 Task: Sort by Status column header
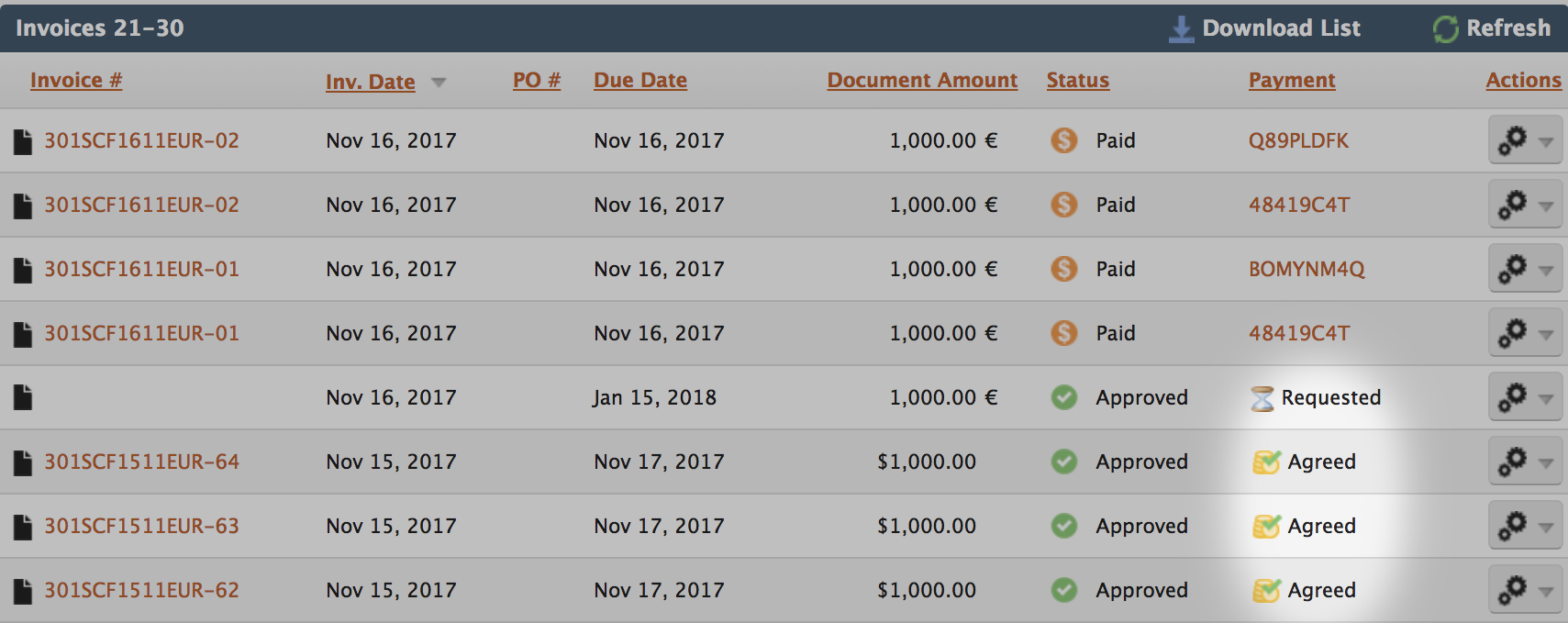[x=1077, y=81]
